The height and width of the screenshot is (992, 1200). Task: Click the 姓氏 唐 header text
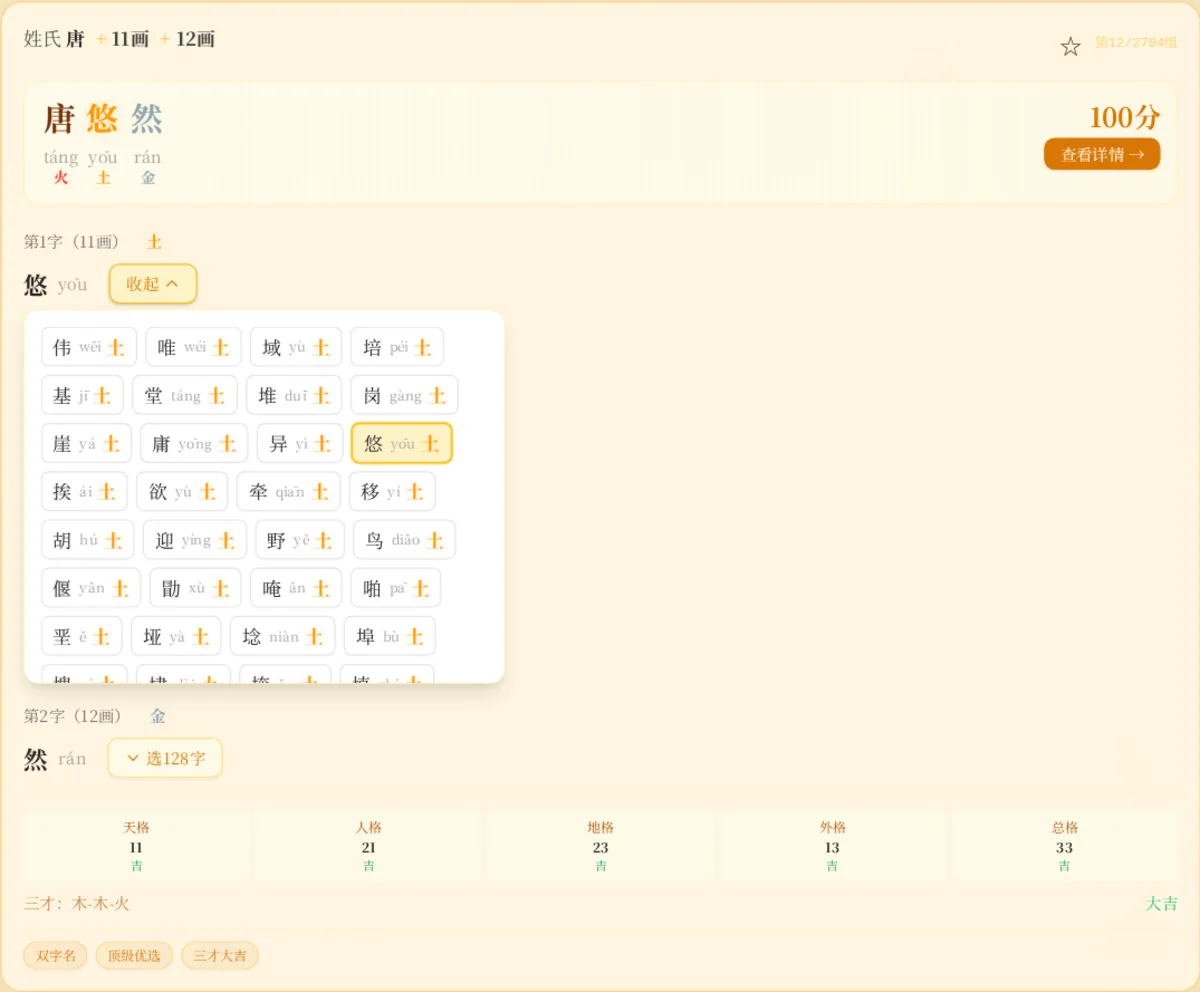pos(54,39)
